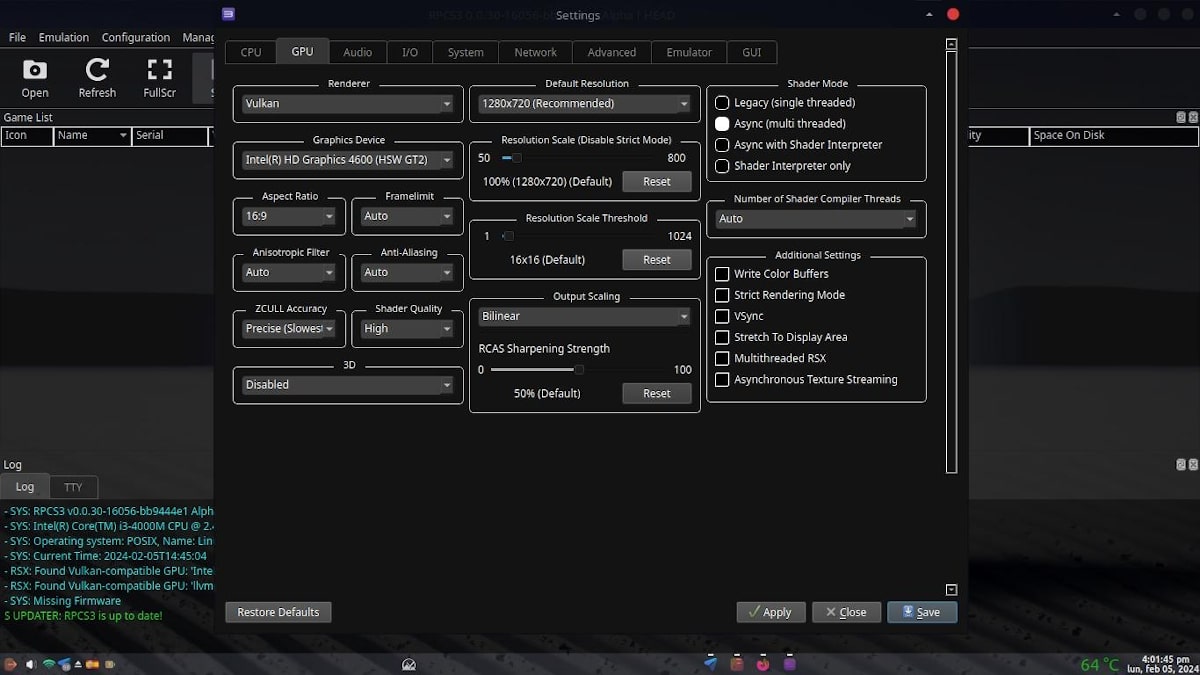Reset the Resolution Scale Threshold
The width and height of the screenshot is (1200, 675).
tap(657, 259)
